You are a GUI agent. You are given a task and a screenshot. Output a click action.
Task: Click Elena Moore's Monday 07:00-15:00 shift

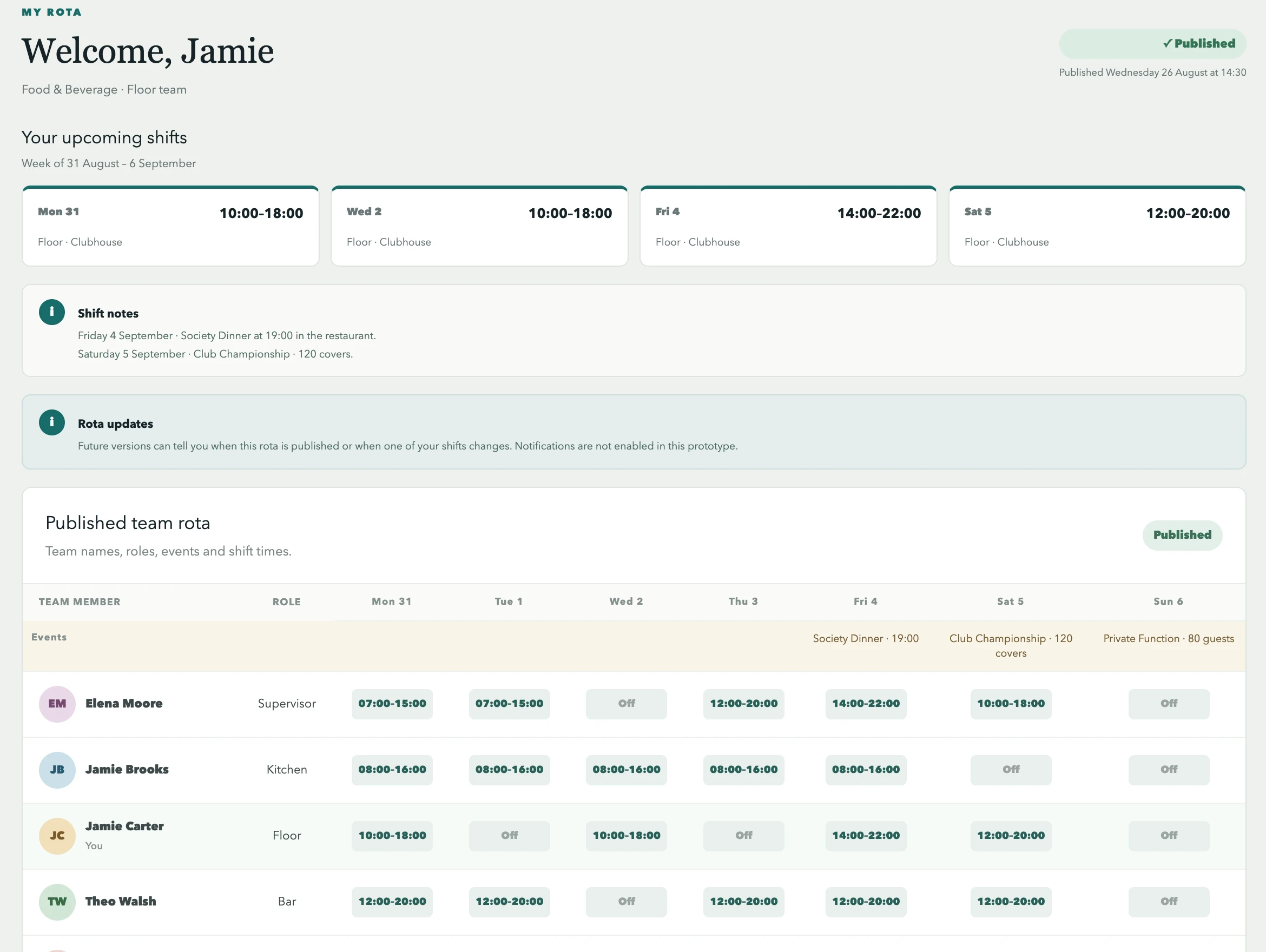392,704
